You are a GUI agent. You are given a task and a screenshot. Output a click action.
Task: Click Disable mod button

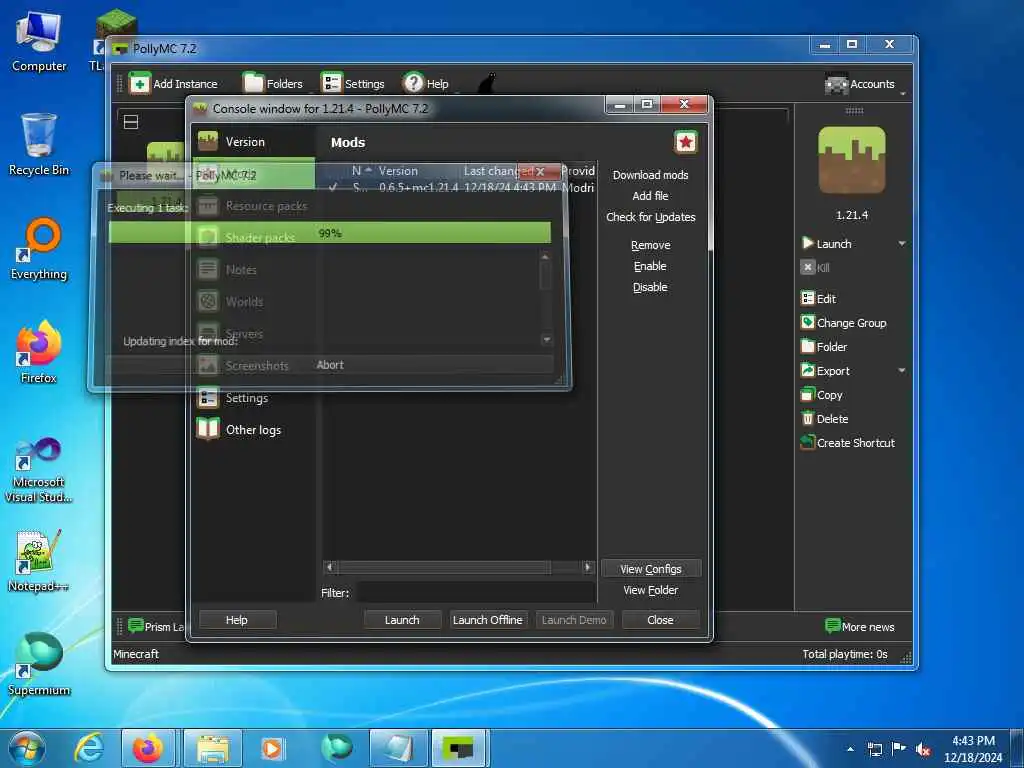(650, 287)
